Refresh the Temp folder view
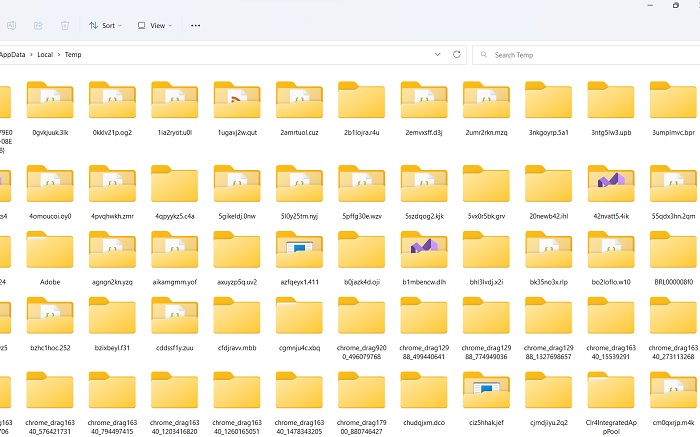Screen dimensions: 700x437 [458, 54]
